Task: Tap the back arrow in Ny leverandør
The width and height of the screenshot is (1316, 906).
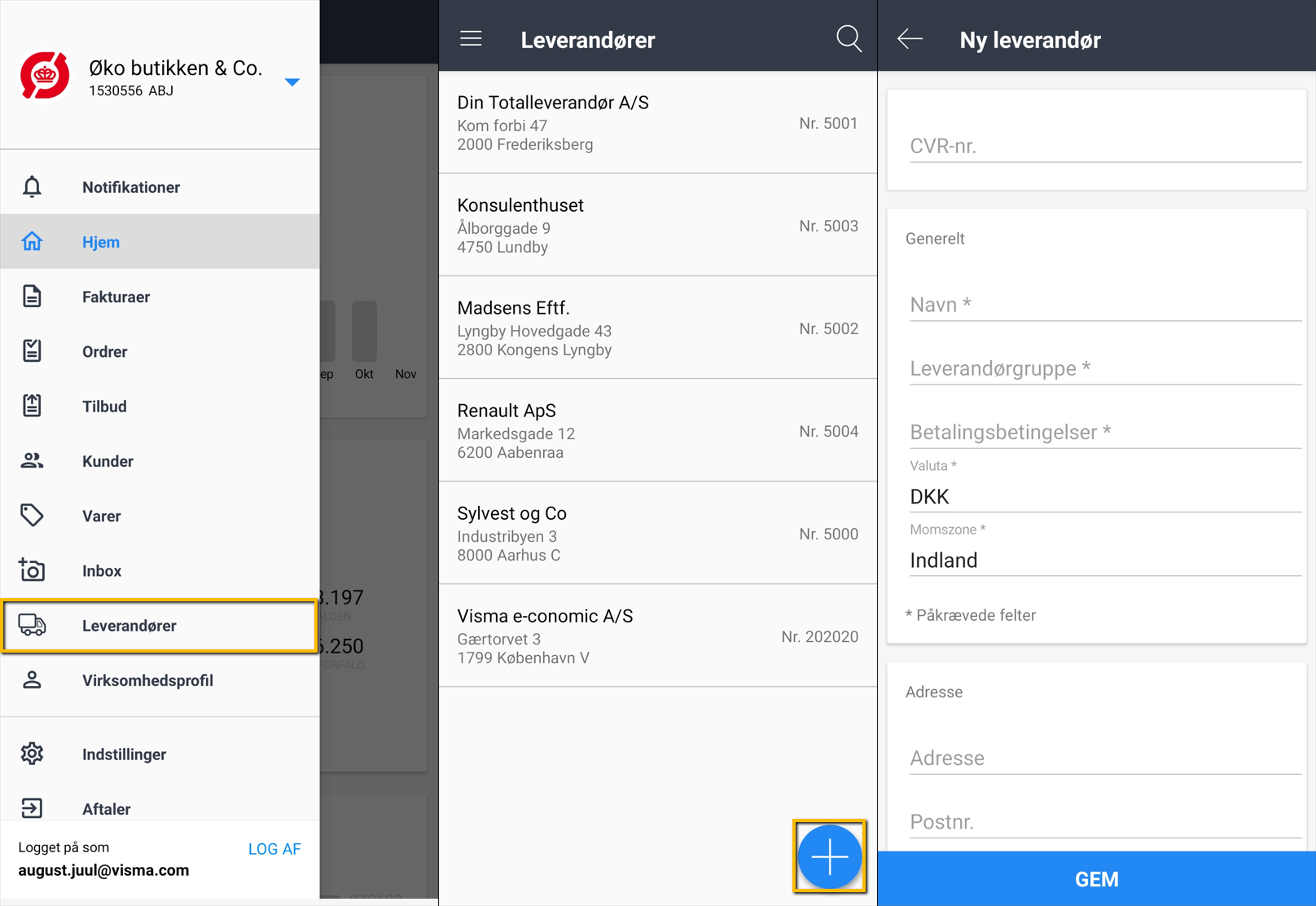Action: coord(910,39)
